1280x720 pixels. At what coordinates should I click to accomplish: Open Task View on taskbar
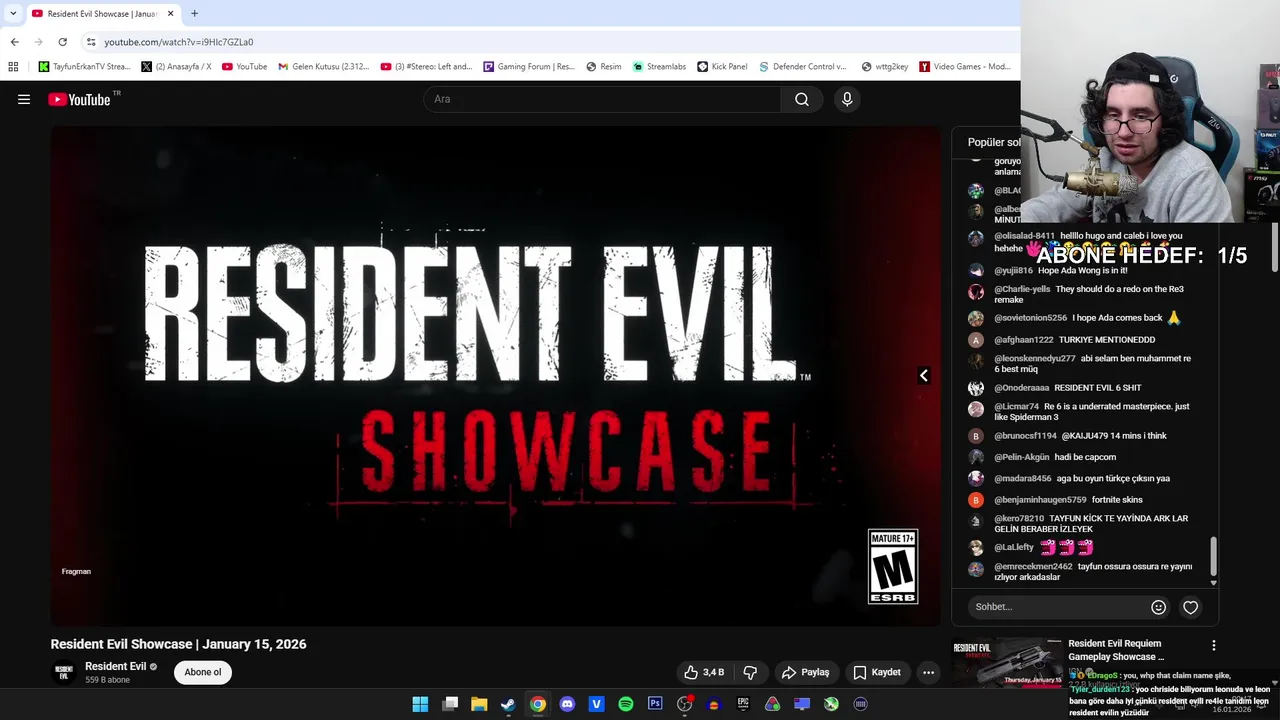tap(450, 704)
